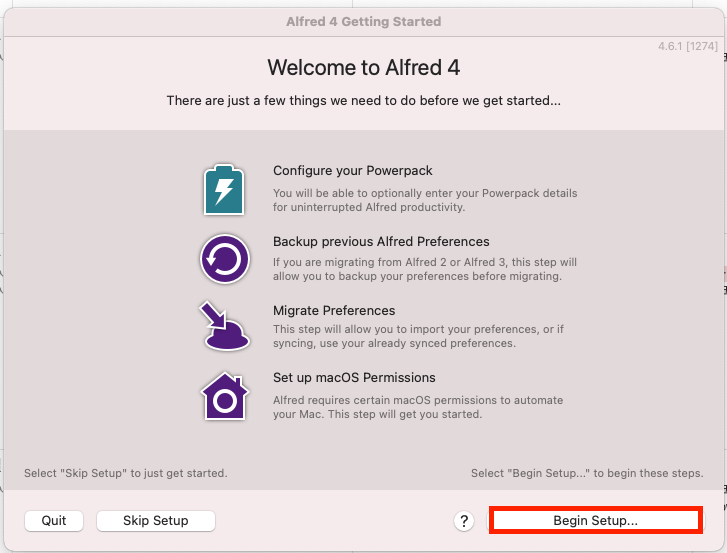Click the "Configure your Powerpack" heading
This screenshot has height=553, width=727.
tap(352, 171)
